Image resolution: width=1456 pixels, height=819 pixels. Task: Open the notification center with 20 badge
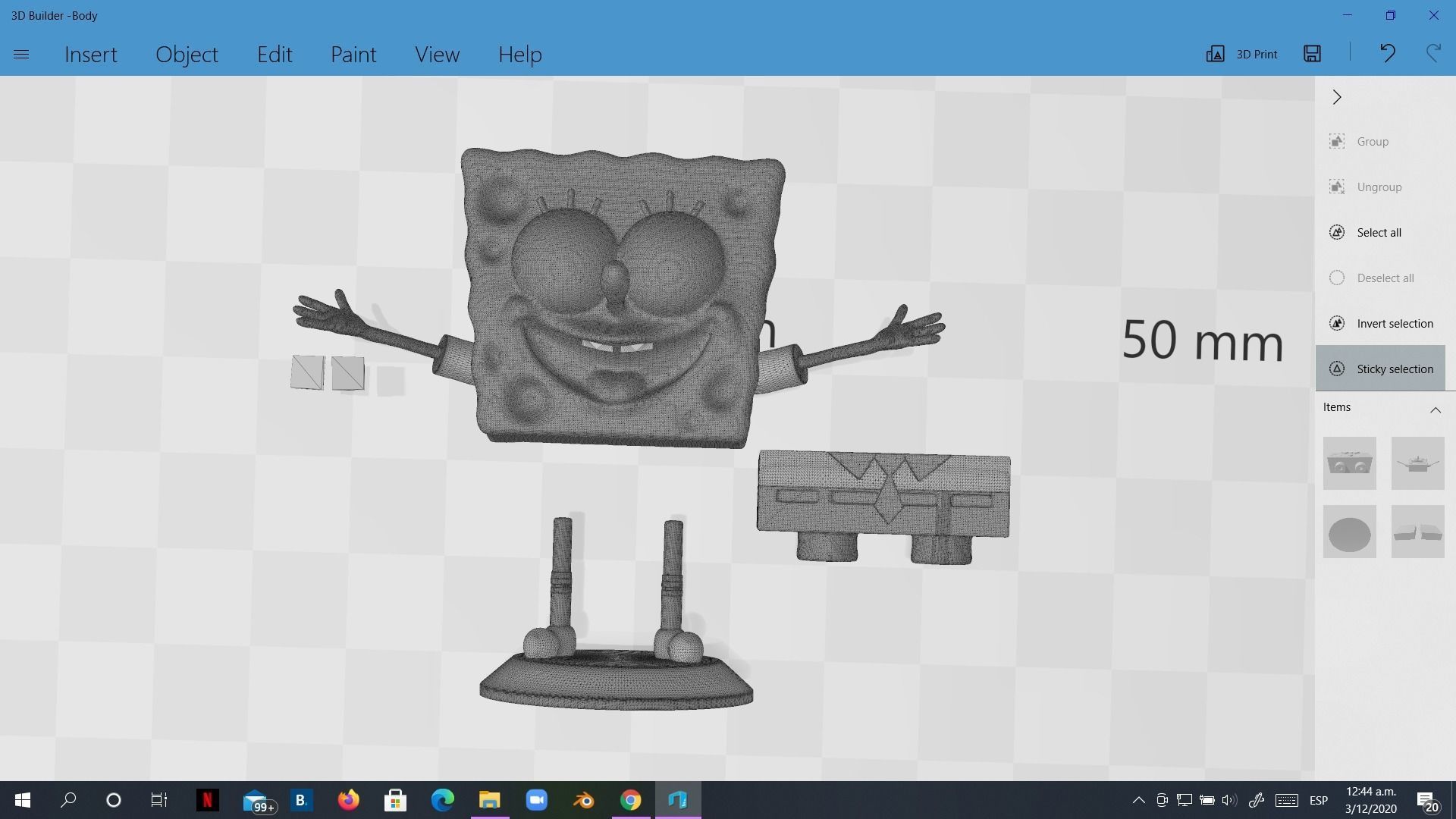coord(1426,801)
